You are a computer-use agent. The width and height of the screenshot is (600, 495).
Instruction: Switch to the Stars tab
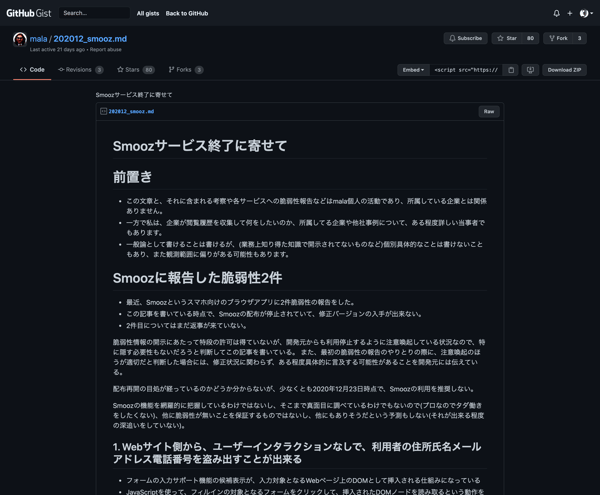point(136,70)
